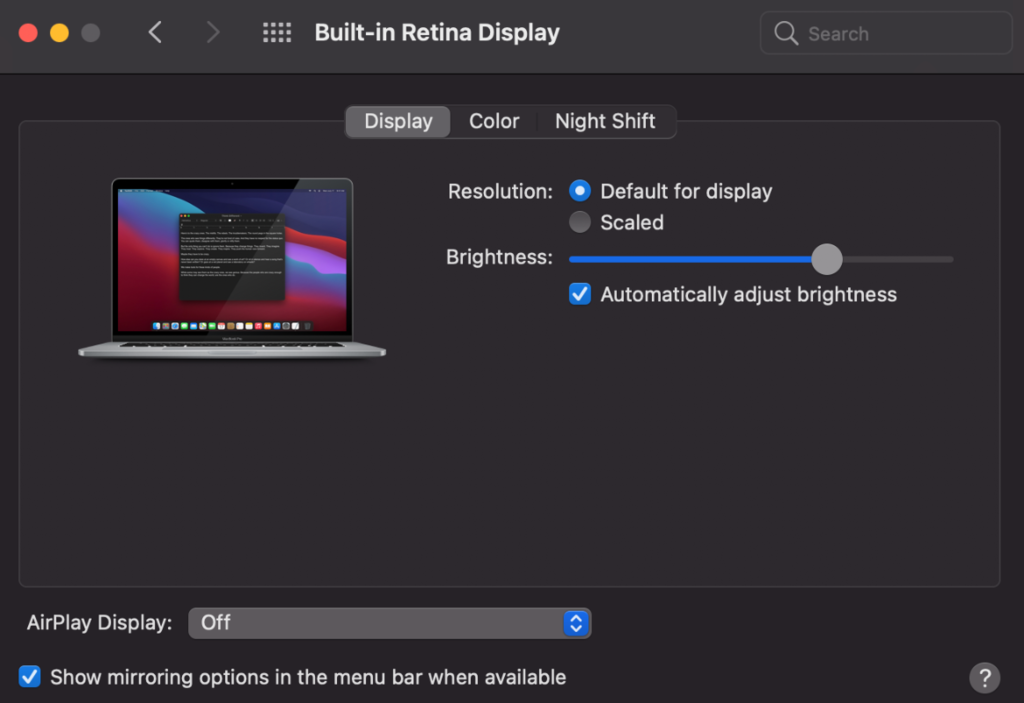
Task: Minimize window with the yellow button
Action: pos(59,33)
